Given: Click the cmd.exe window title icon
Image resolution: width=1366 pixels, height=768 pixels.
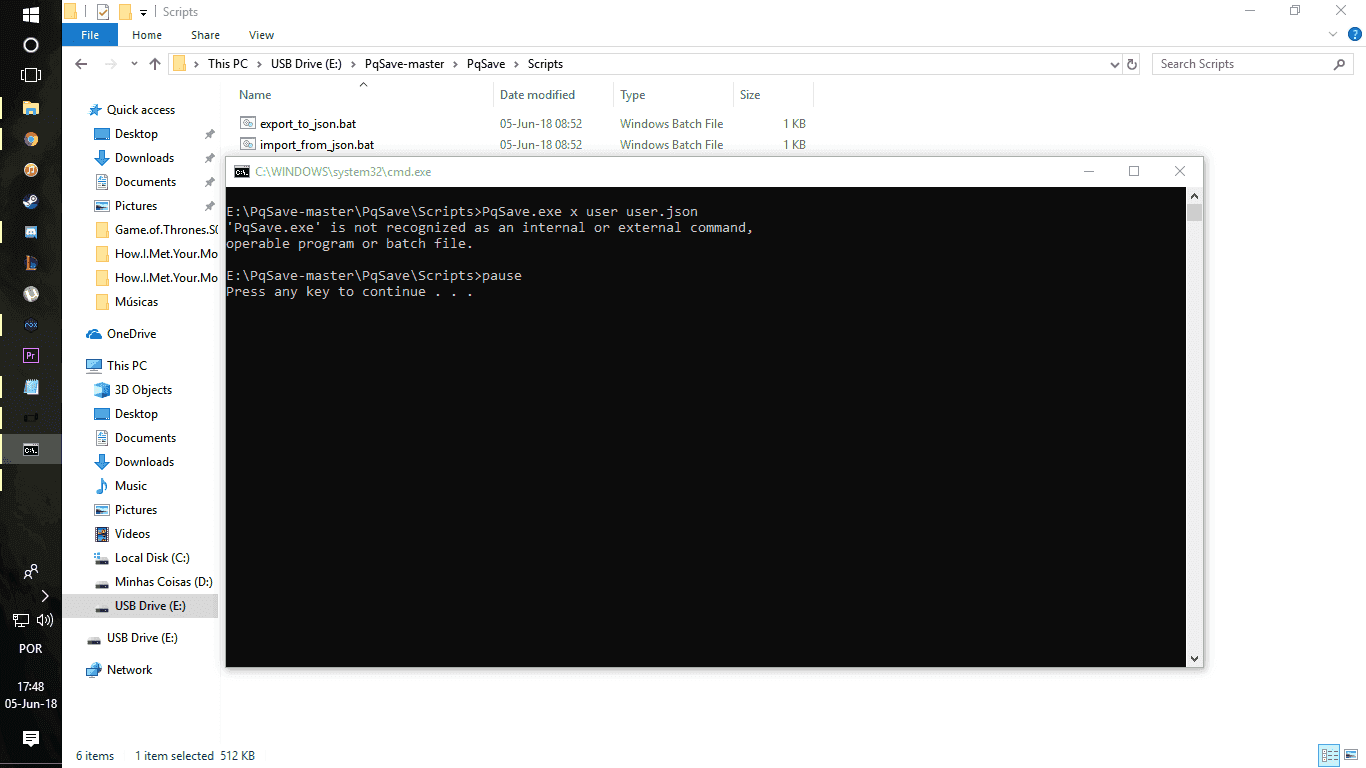Looking at the screenshot, I should point(241,172).
